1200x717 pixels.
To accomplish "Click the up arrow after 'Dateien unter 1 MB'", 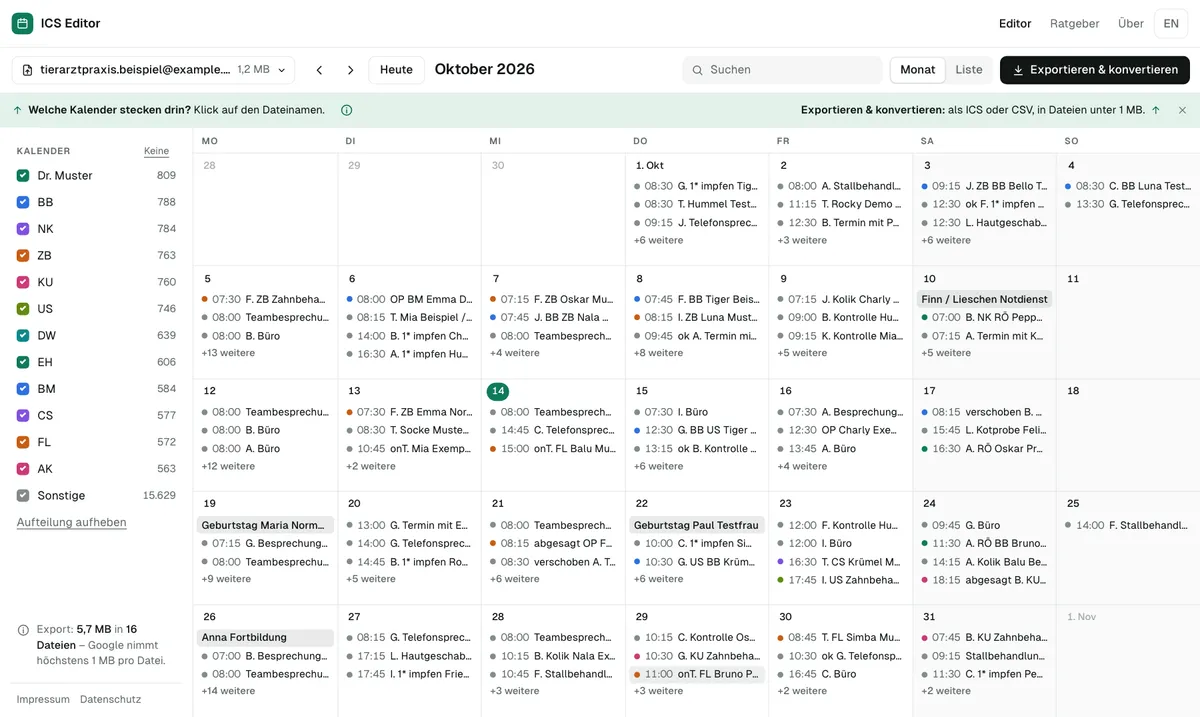I will click(x=1156, y=110).
